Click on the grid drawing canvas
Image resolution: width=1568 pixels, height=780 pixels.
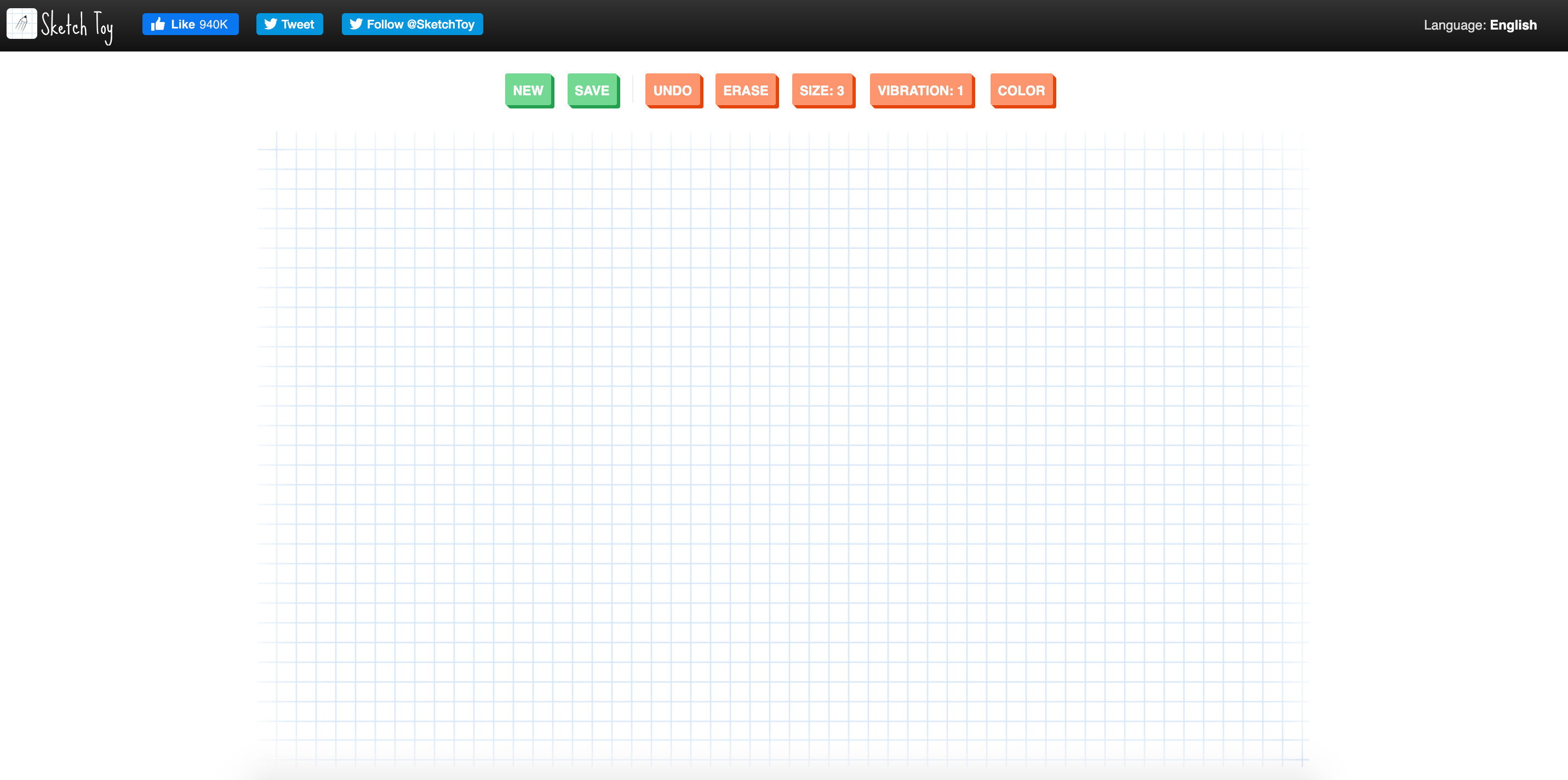pos(783,449)
